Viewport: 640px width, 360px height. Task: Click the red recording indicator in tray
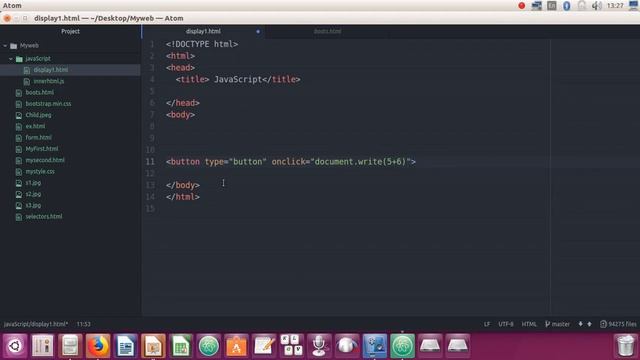522,5
